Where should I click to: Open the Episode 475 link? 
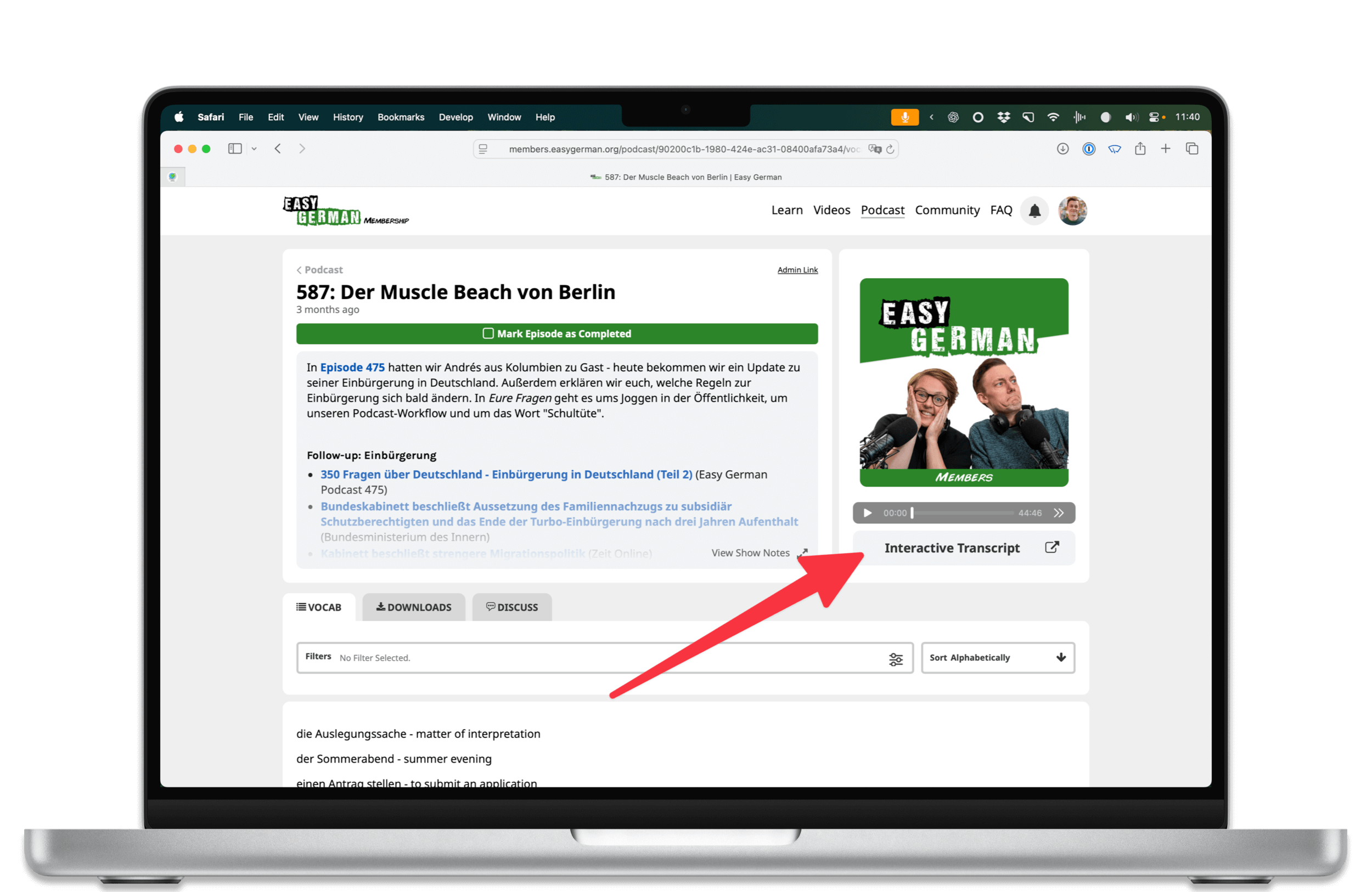352,367
